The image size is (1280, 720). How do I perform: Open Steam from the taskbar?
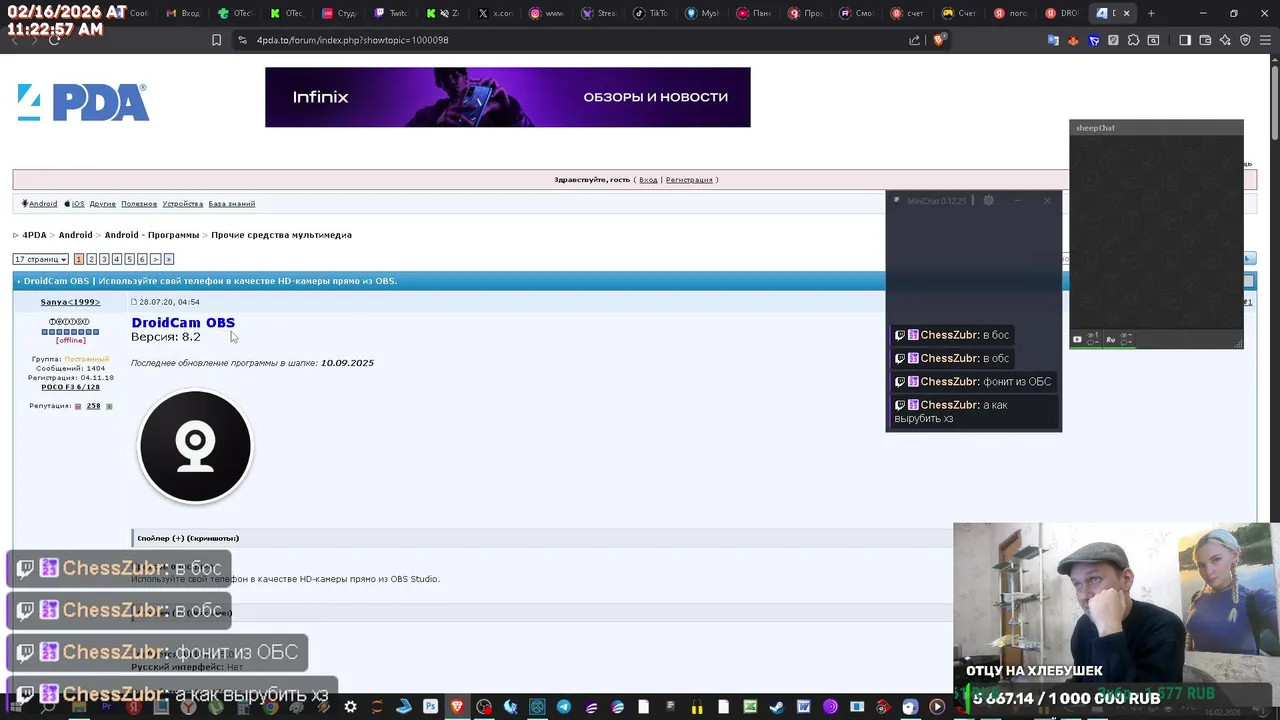777,707
